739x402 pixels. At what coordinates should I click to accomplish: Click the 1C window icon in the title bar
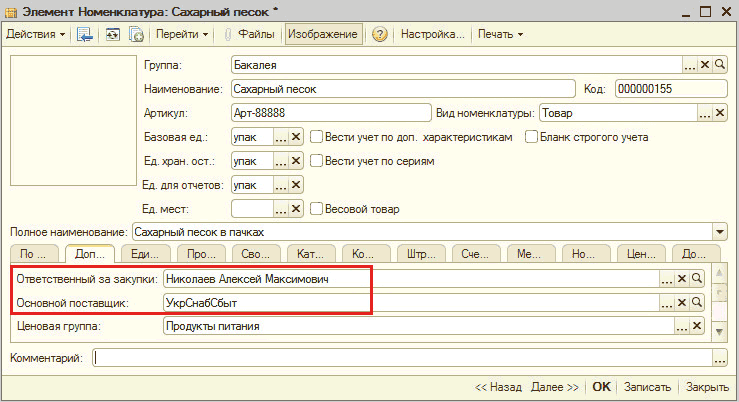click(10, 12)
